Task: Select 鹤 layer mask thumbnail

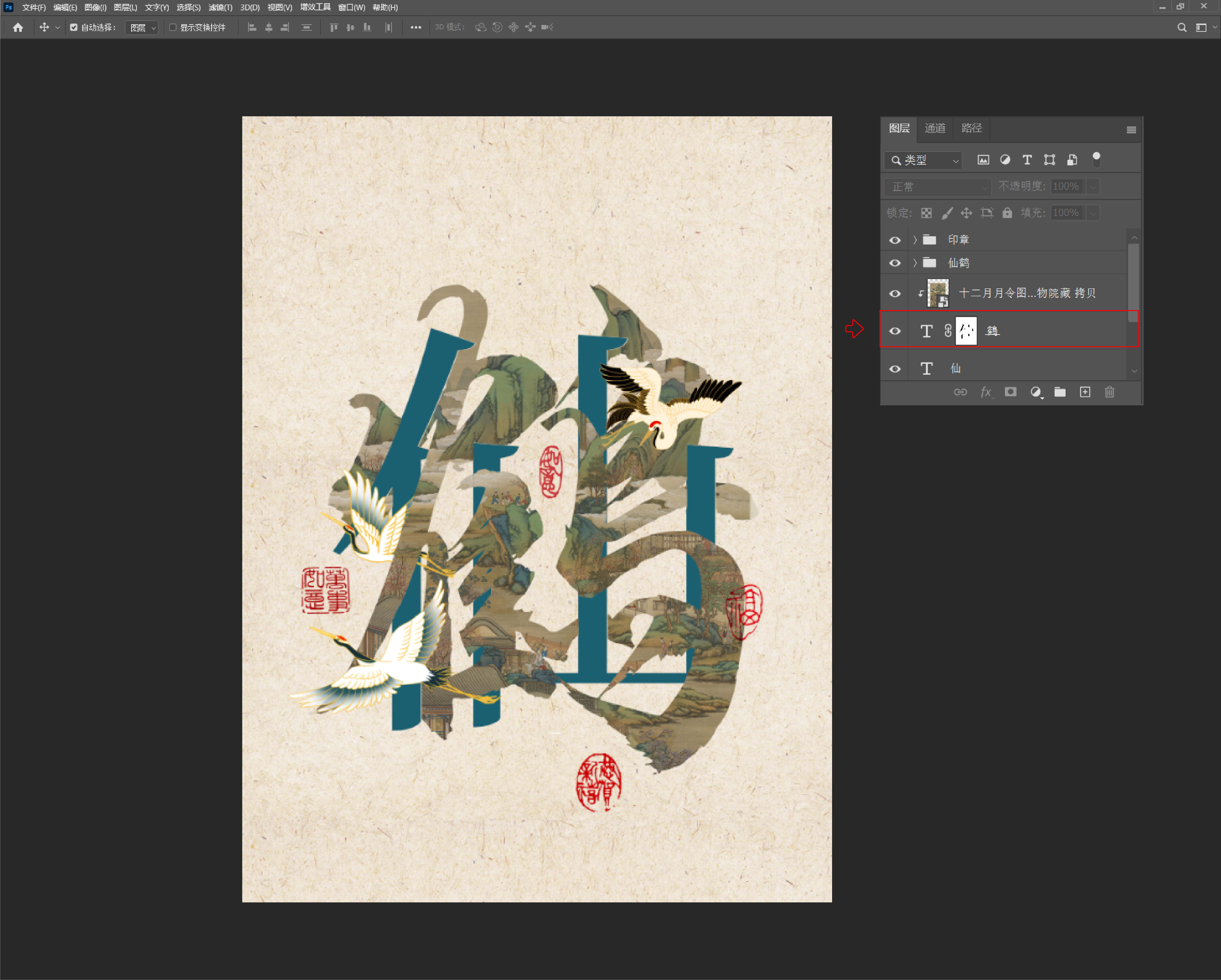Action: click(x=966, y=331)
